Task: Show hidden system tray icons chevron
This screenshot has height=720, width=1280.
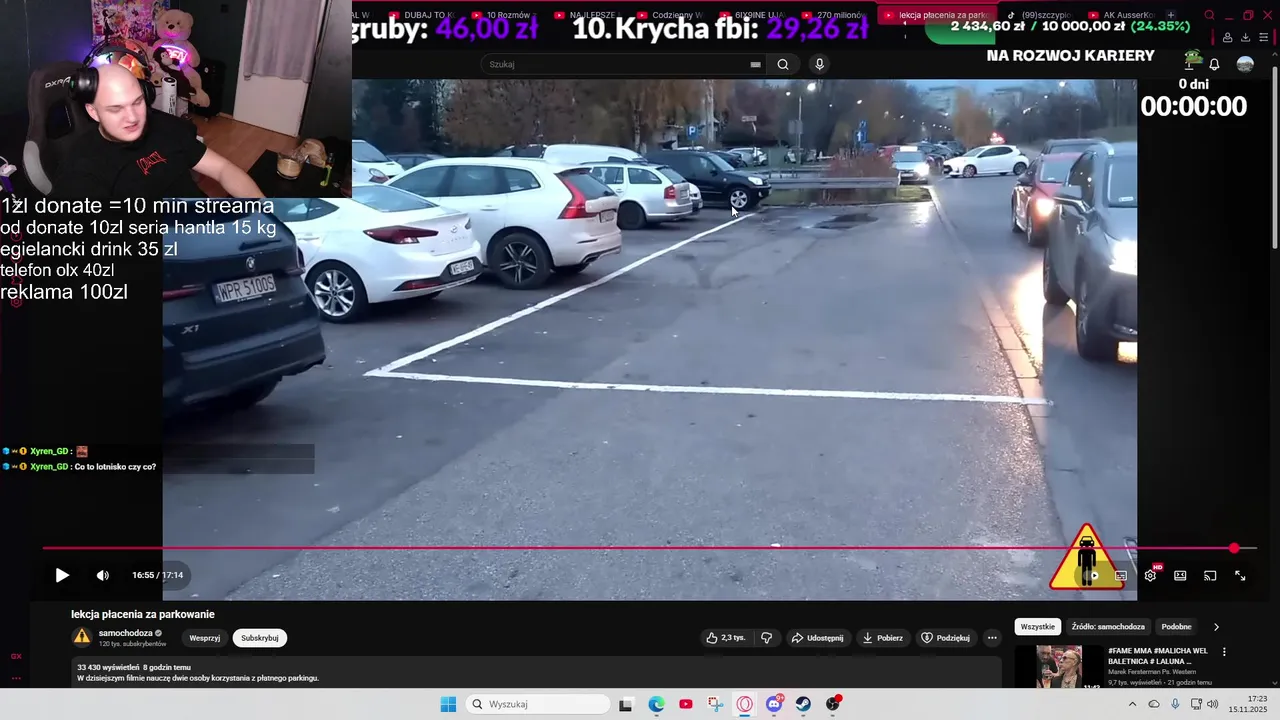Action: click(1132, 704)
